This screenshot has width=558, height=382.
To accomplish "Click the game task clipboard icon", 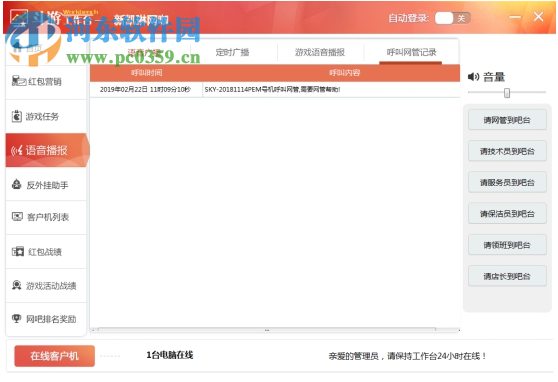I will pyautogui.click(x=17, y=116).
